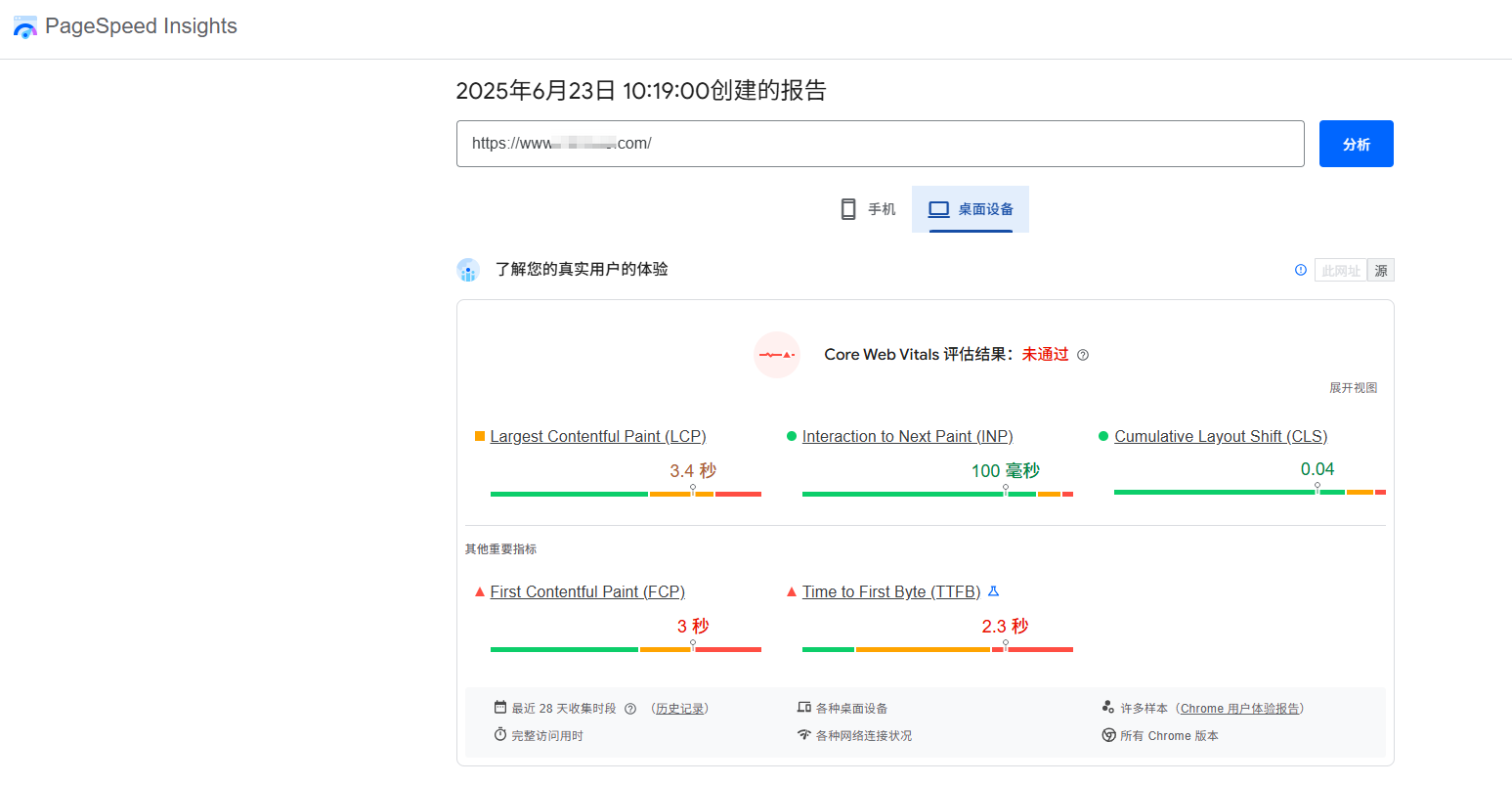Switch to the 桌面设备 tab
1512x785 pixels.
click(x=970, y=208)
